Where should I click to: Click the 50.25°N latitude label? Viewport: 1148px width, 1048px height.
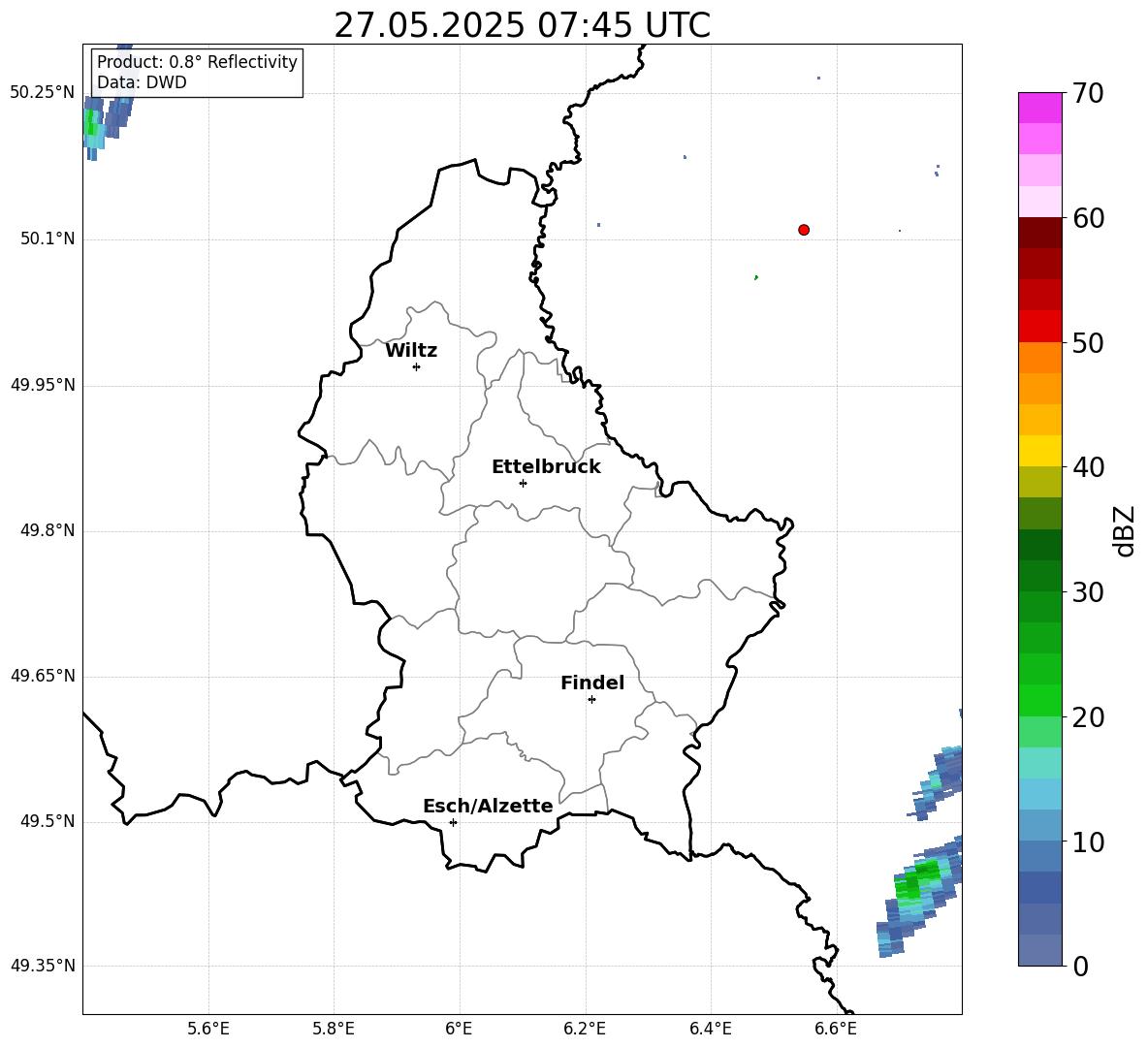pyautogui.click(x=43, y=93)
